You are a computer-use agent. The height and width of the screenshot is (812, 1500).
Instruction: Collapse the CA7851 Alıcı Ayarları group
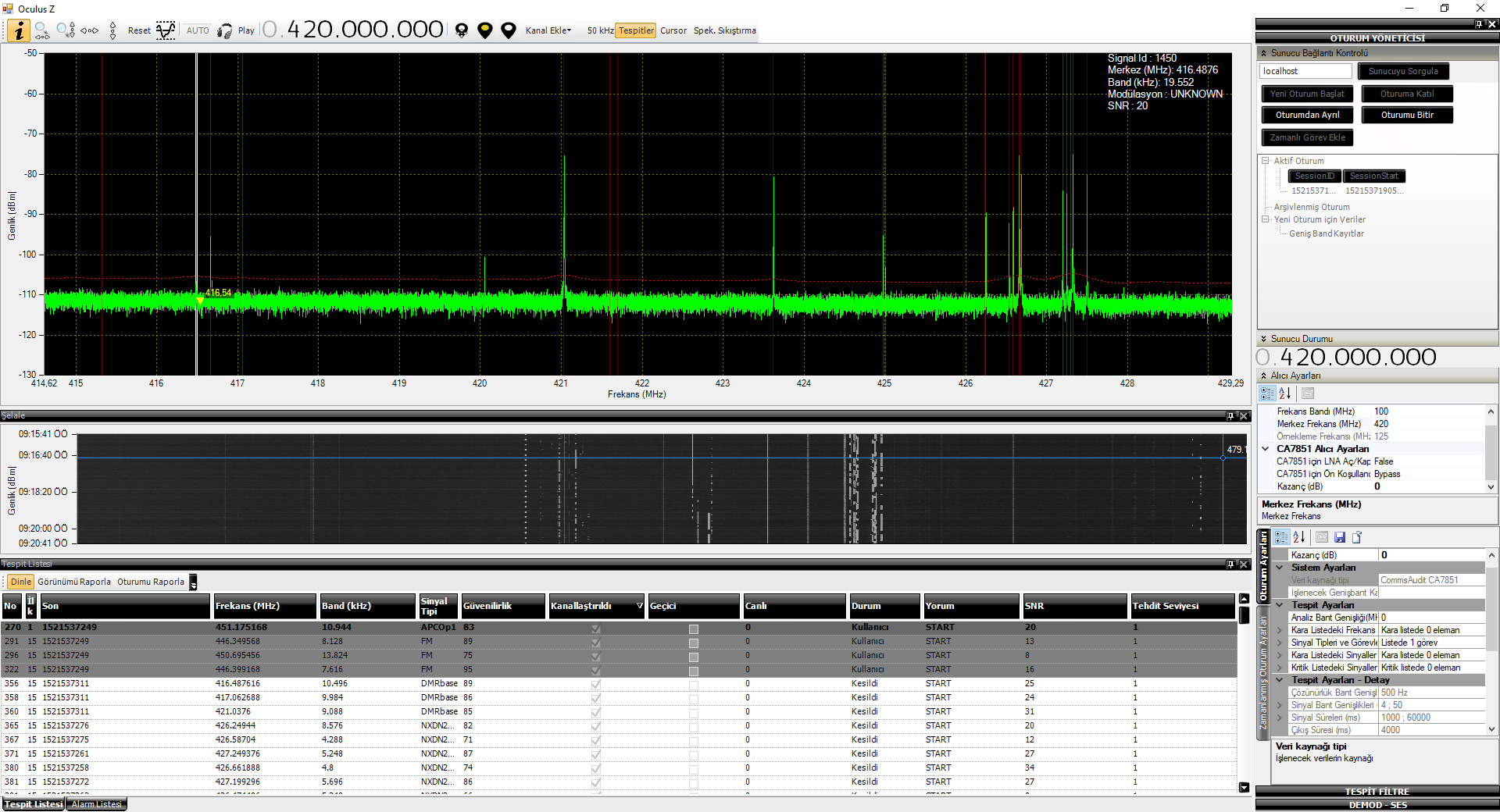(1266, 449)
